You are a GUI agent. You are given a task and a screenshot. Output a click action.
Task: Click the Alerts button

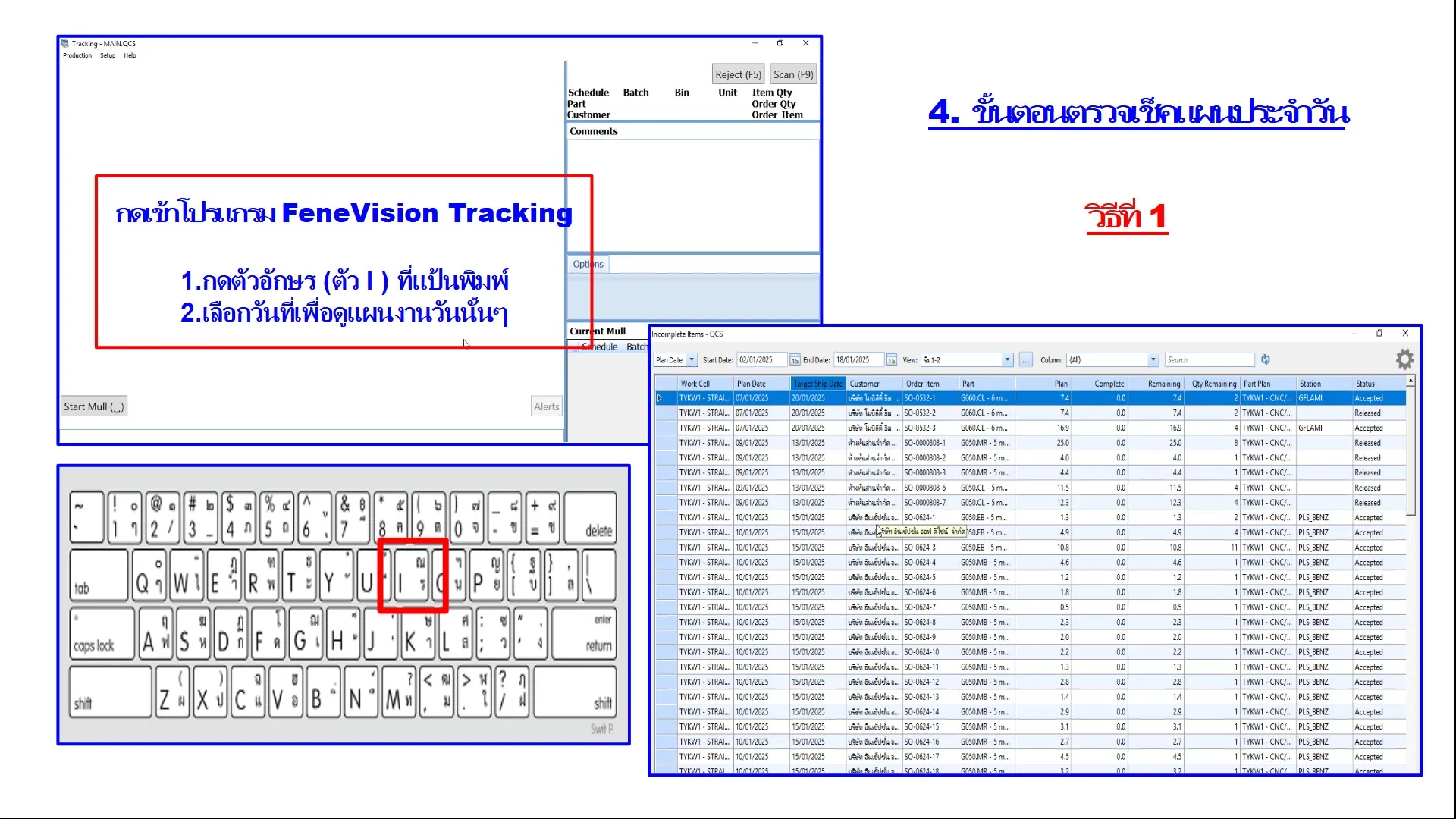[x=546, y=406]
